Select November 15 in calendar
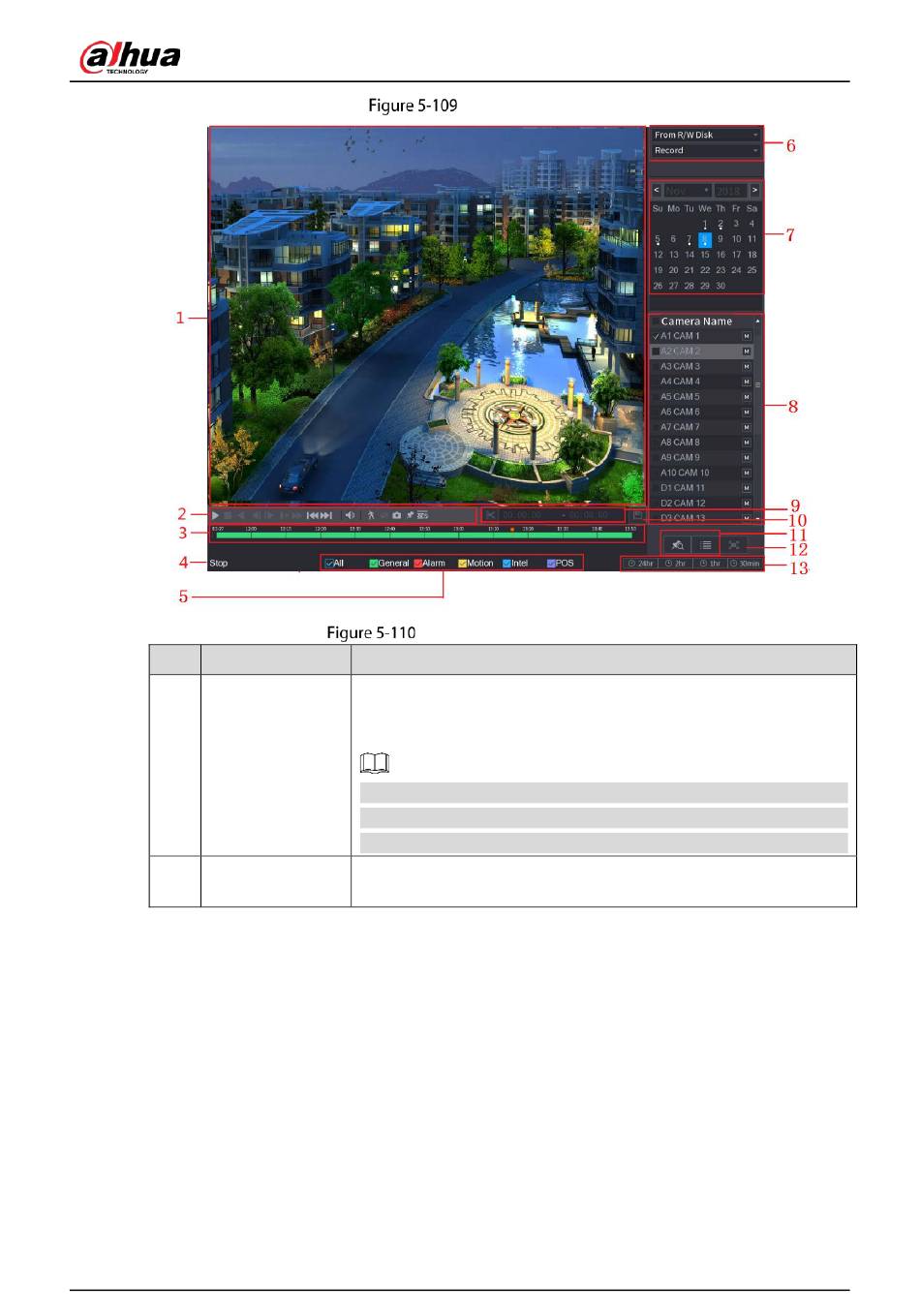920x1316 pixels. 705,255
